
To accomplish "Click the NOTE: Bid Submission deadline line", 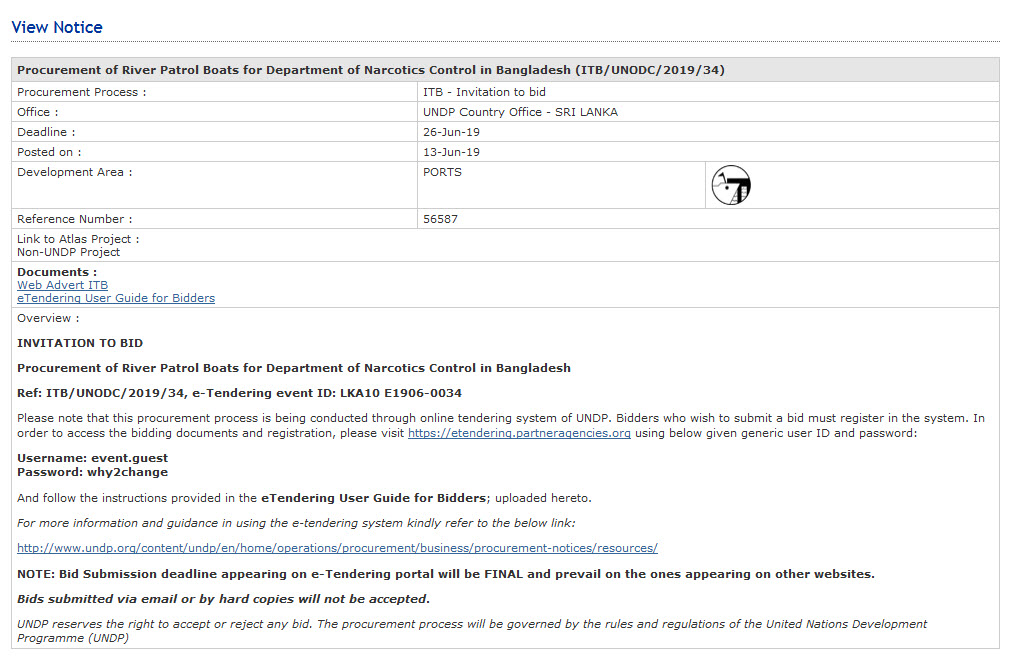I will click(x=445, y=574).
